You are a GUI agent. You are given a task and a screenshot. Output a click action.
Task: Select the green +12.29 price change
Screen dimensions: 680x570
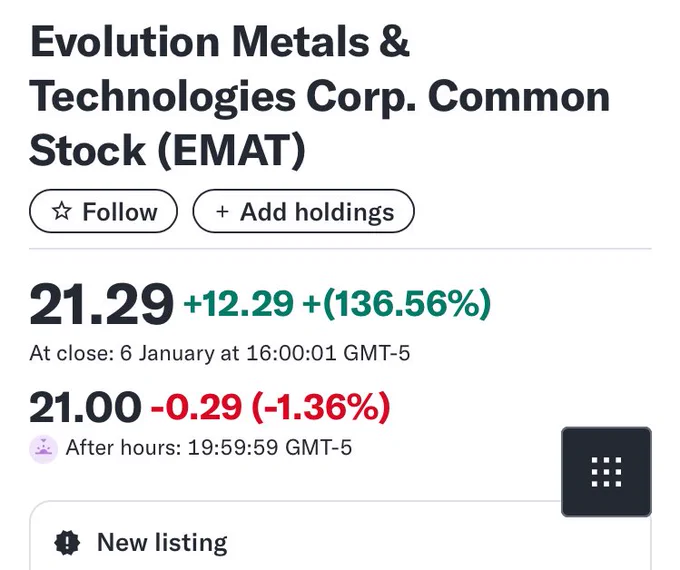(x=239, y=303)
